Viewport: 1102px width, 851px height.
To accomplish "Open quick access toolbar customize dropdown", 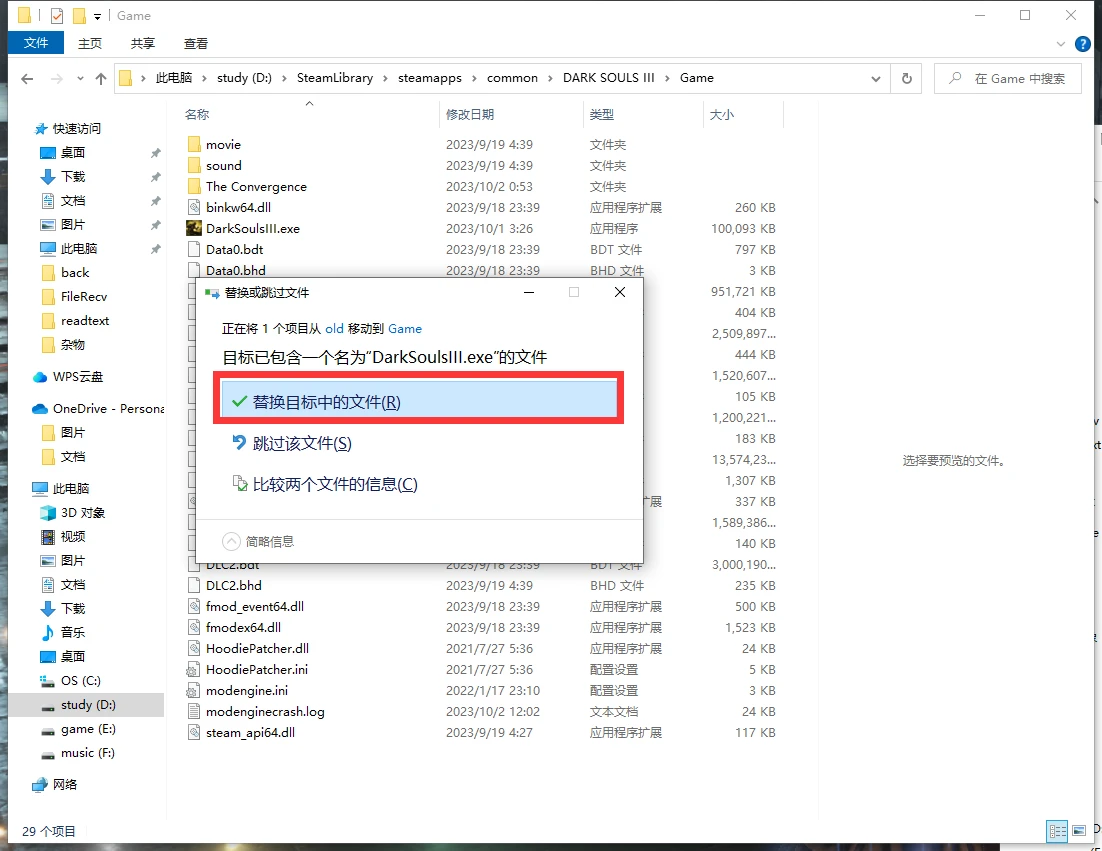I will 97,16.
